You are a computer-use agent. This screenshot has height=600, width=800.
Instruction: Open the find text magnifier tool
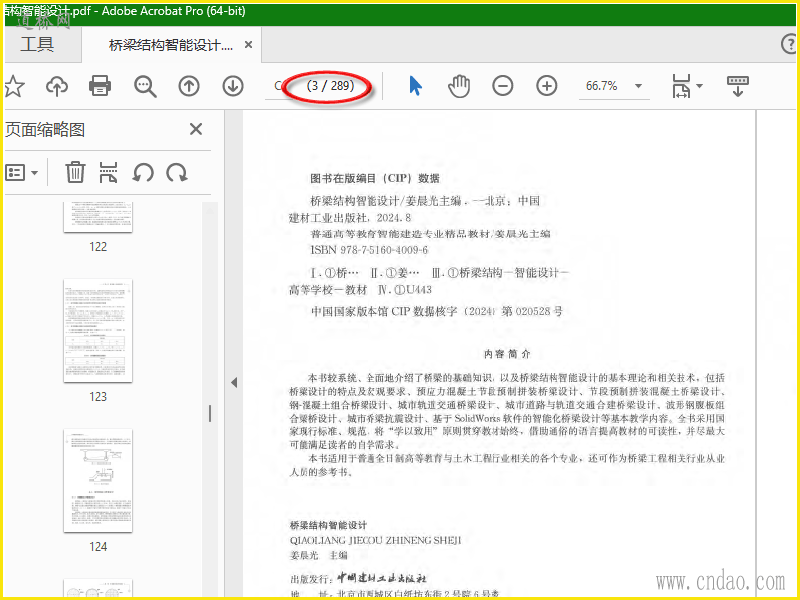coord(145,86)
